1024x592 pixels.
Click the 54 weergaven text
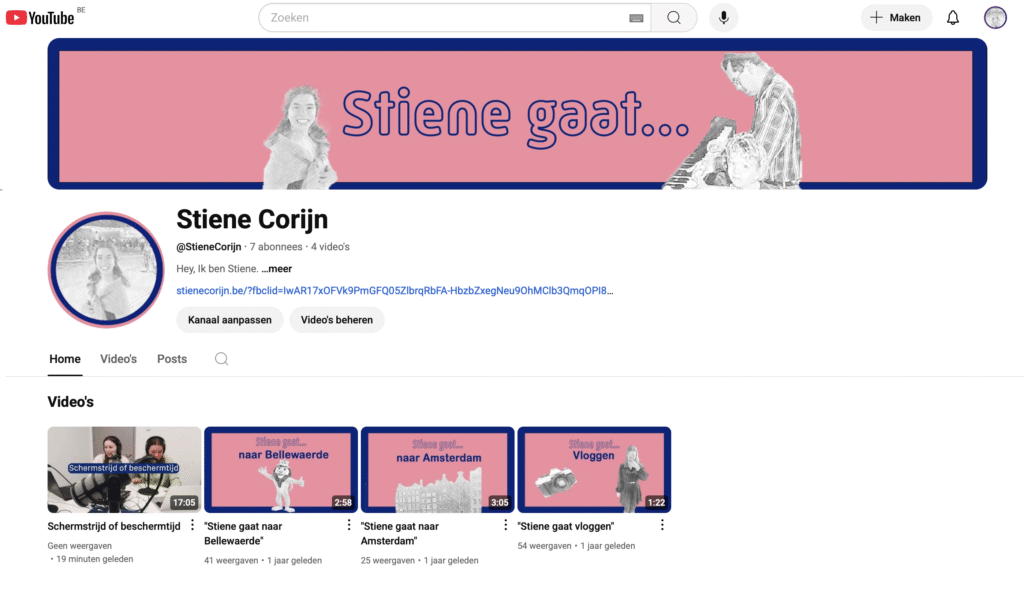(x=545, y=546)
